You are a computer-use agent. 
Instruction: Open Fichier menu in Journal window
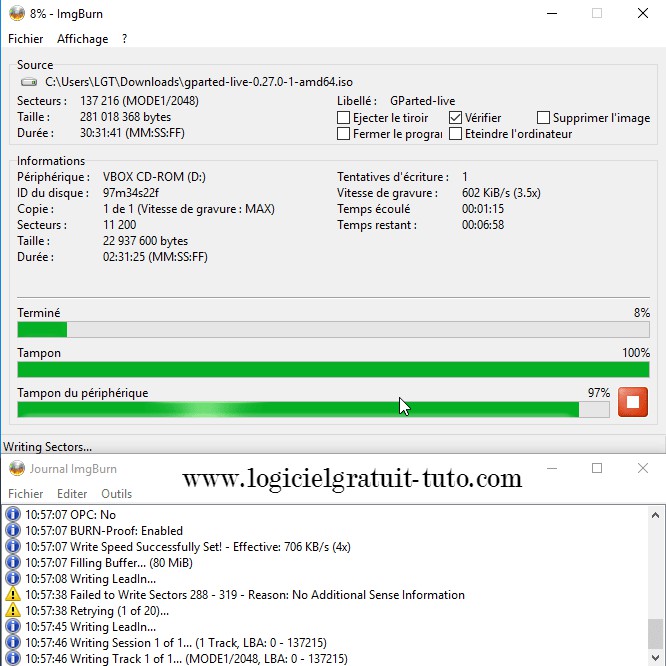(25, 494)
